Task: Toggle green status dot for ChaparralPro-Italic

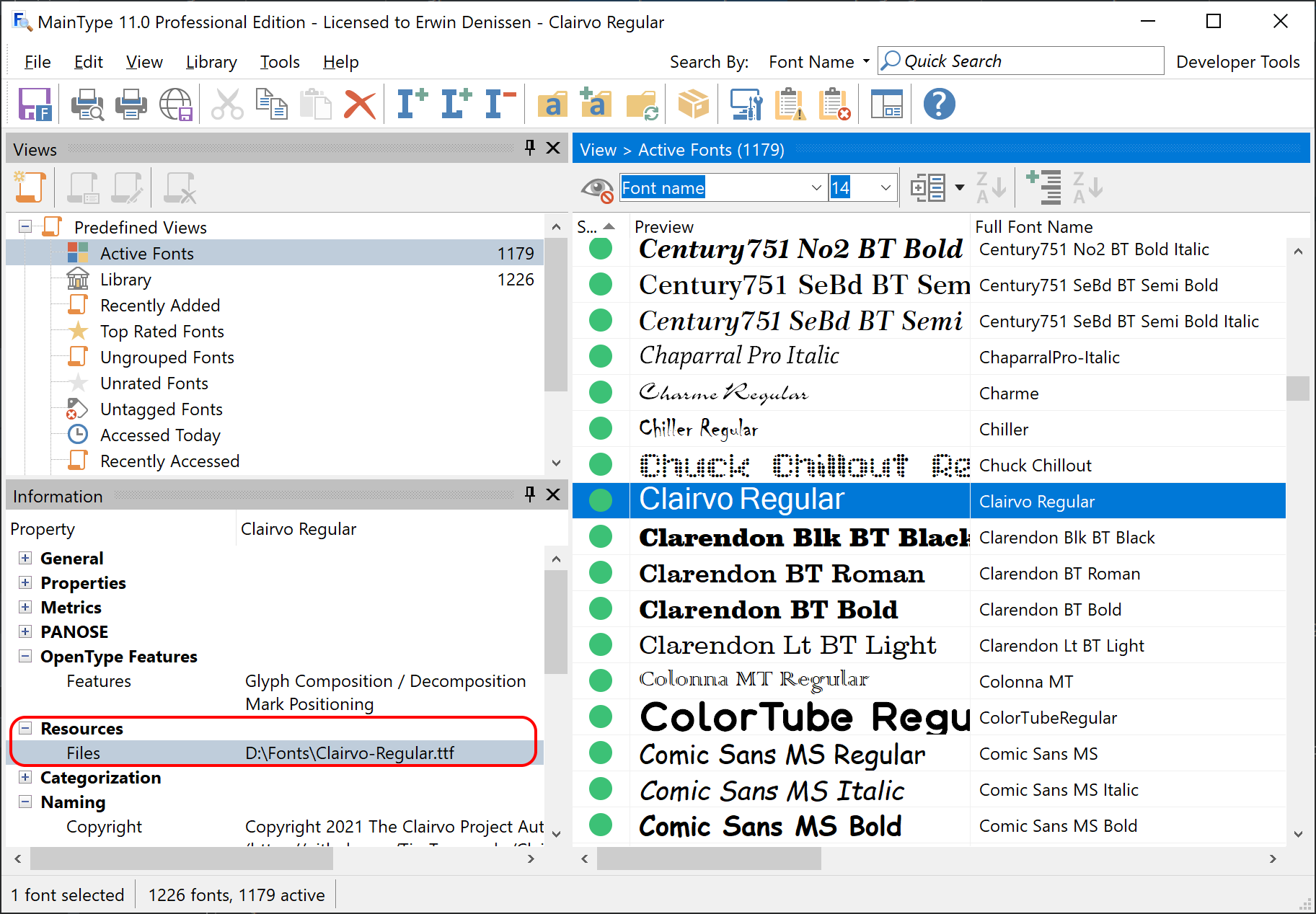Action: 601,356
